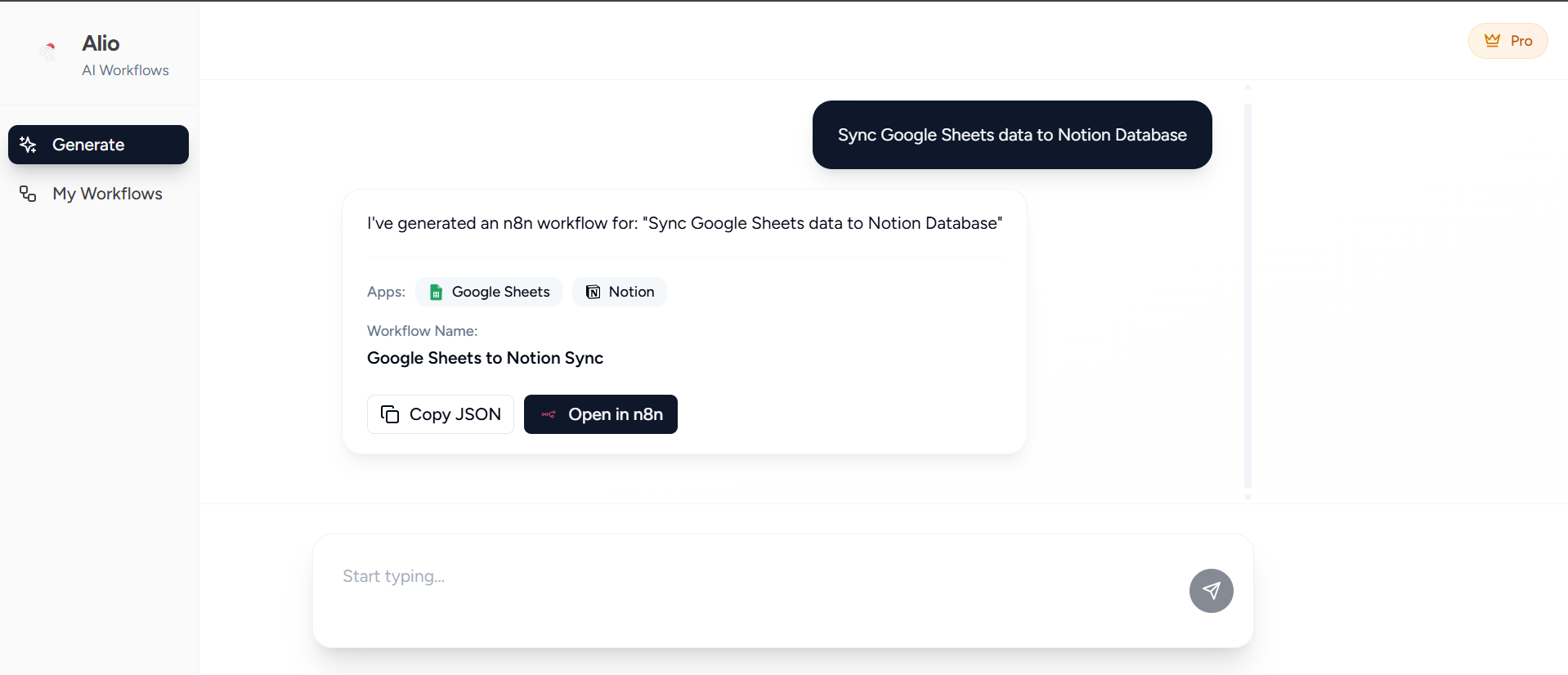Click the user message bubble about Notion sync

point(1012,135)
